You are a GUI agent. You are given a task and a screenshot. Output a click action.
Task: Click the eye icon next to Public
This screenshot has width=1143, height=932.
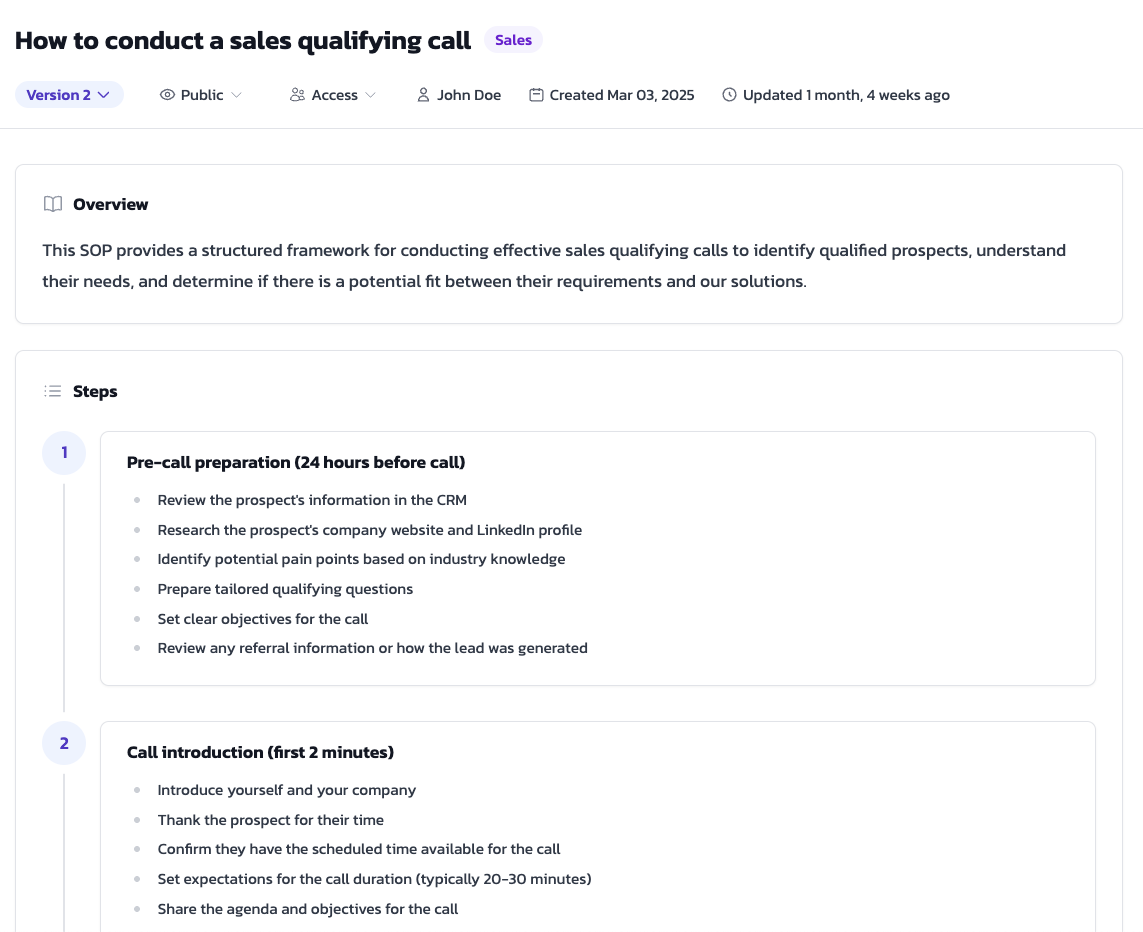[x=167, y=95]
